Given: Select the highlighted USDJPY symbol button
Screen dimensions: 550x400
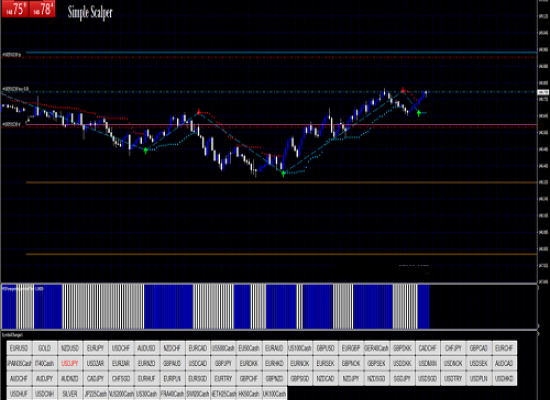Looking at the screenshot, I should (70, 364).
